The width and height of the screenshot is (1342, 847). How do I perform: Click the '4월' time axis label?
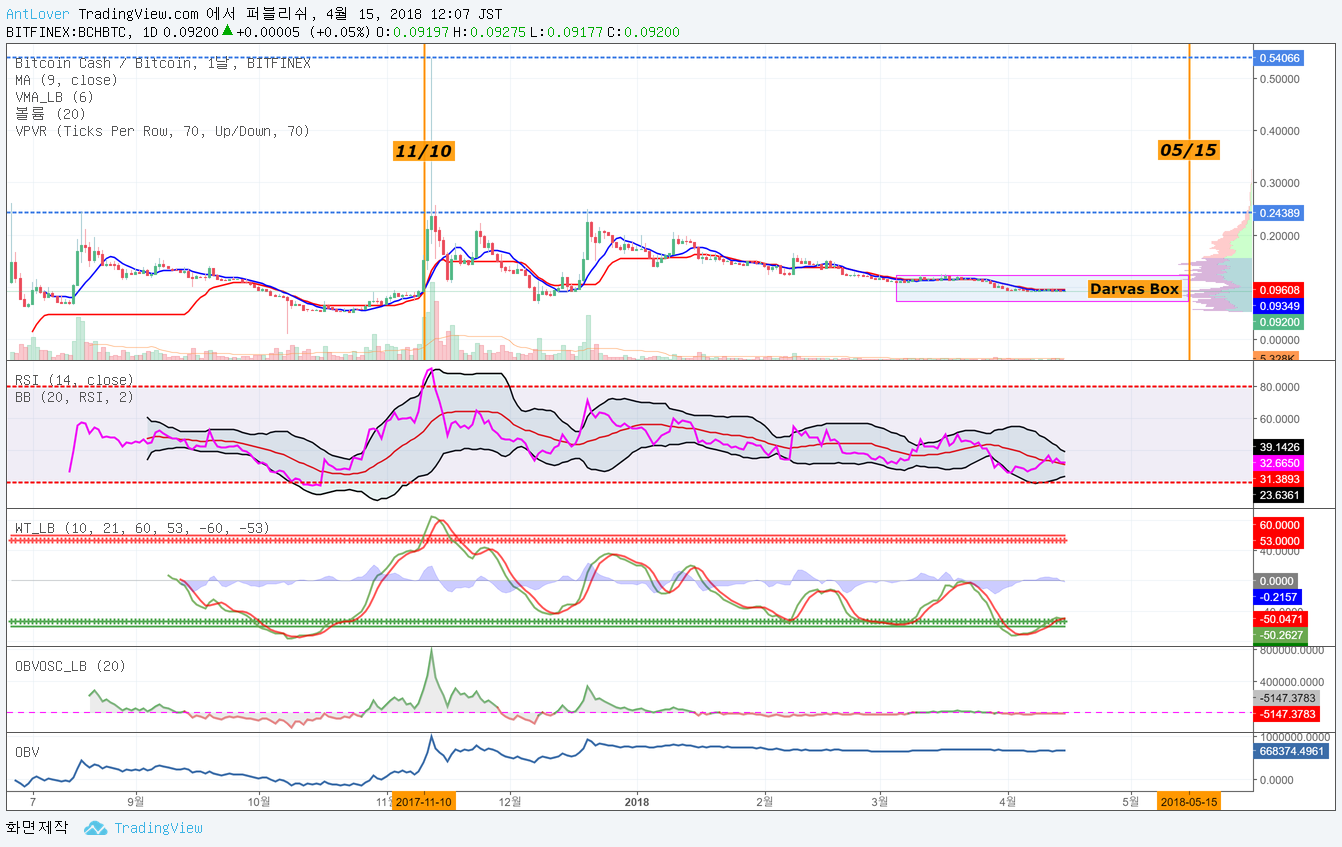pos(1008,802)
